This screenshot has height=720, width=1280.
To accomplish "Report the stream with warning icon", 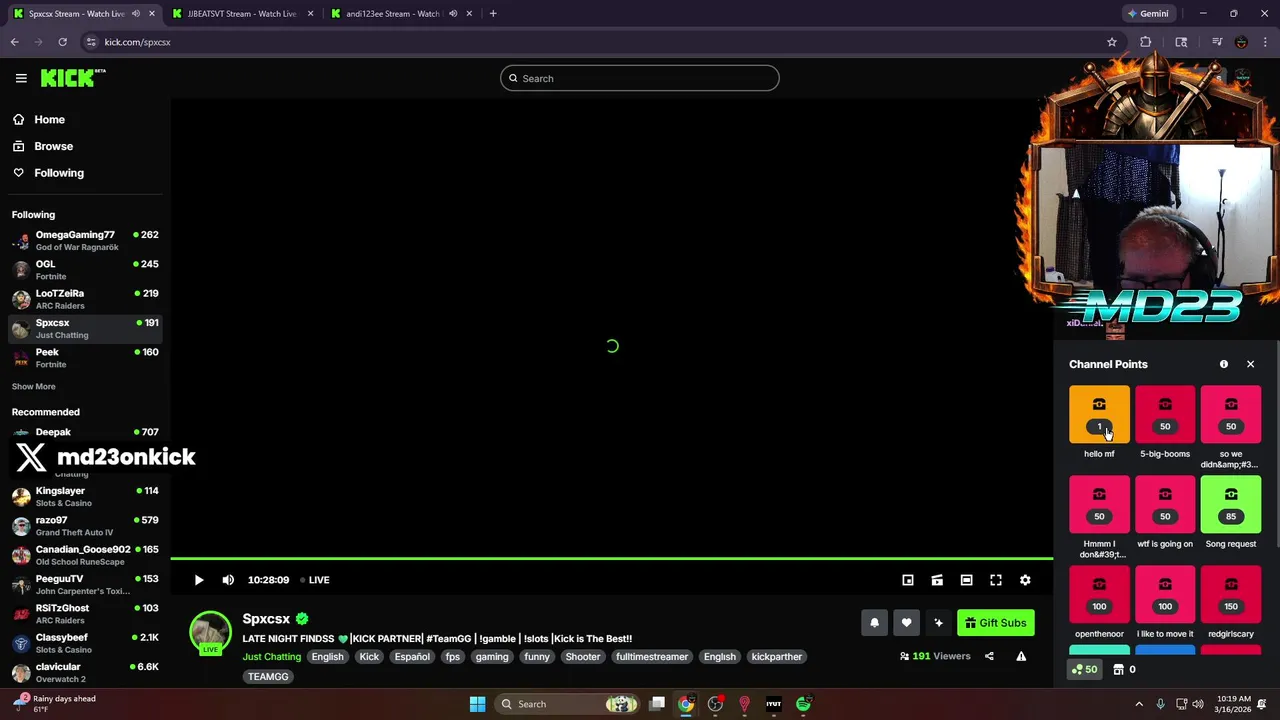I will (1021, 657).
